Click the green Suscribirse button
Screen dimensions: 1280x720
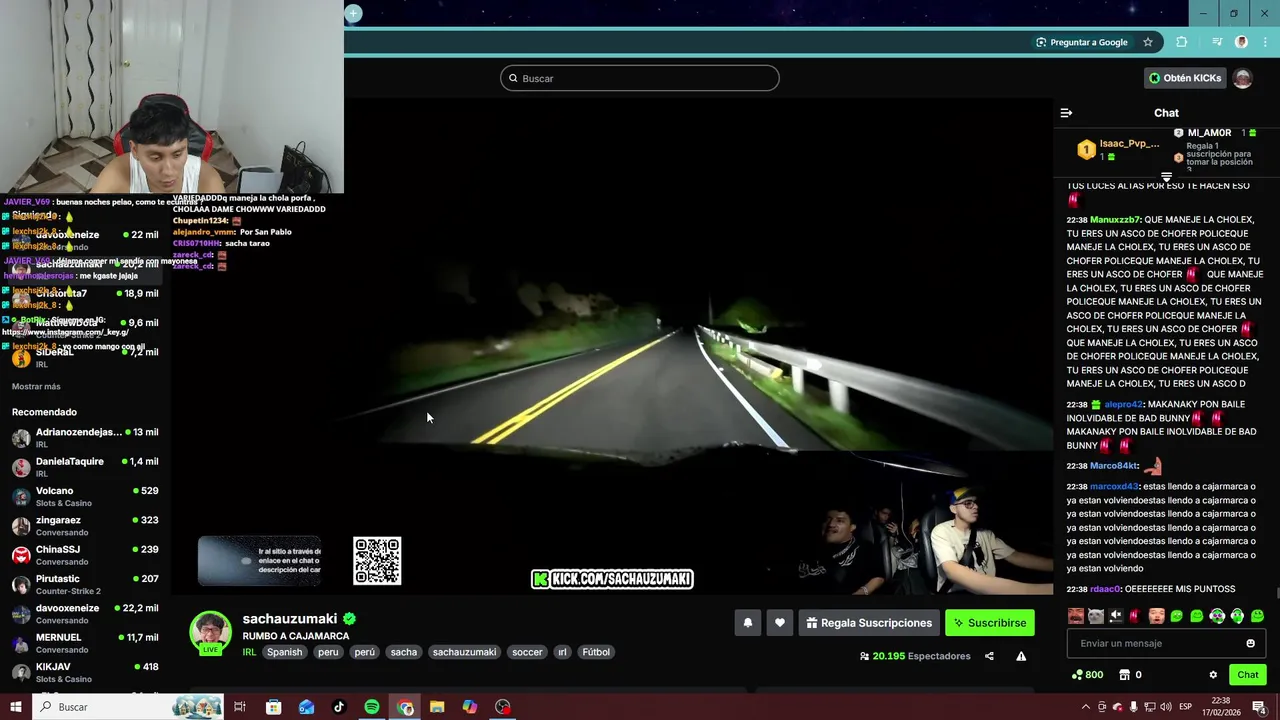(x=990, y=623)
